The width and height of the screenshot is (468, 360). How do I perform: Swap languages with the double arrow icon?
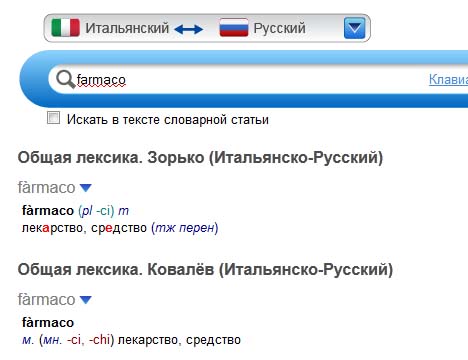tap(188, 29)
